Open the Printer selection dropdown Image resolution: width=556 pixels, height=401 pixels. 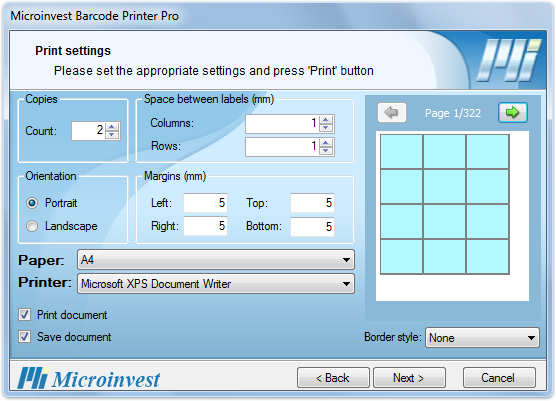[216, 284]
